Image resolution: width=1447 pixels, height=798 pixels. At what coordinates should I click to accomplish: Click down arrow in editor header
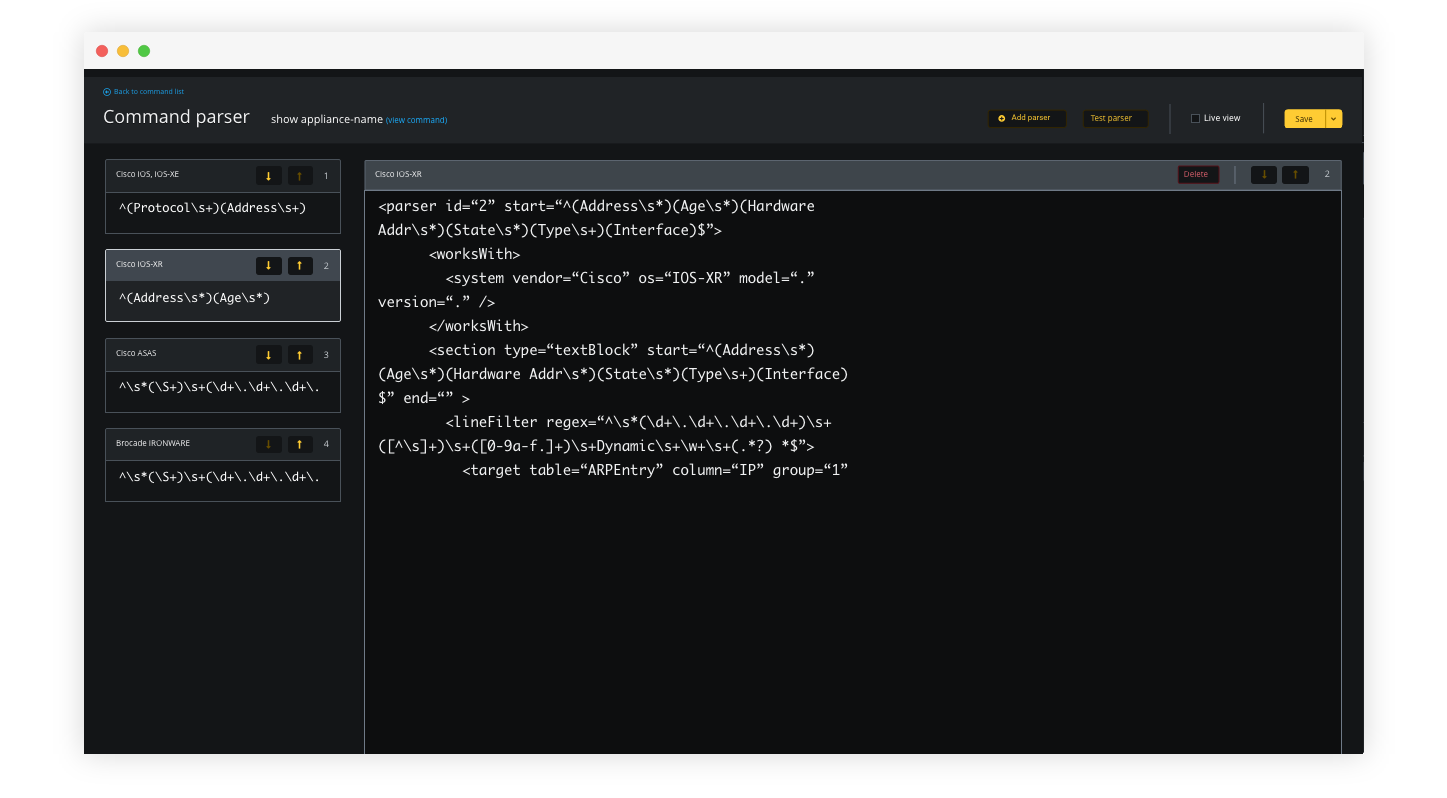pos(1264,174)
